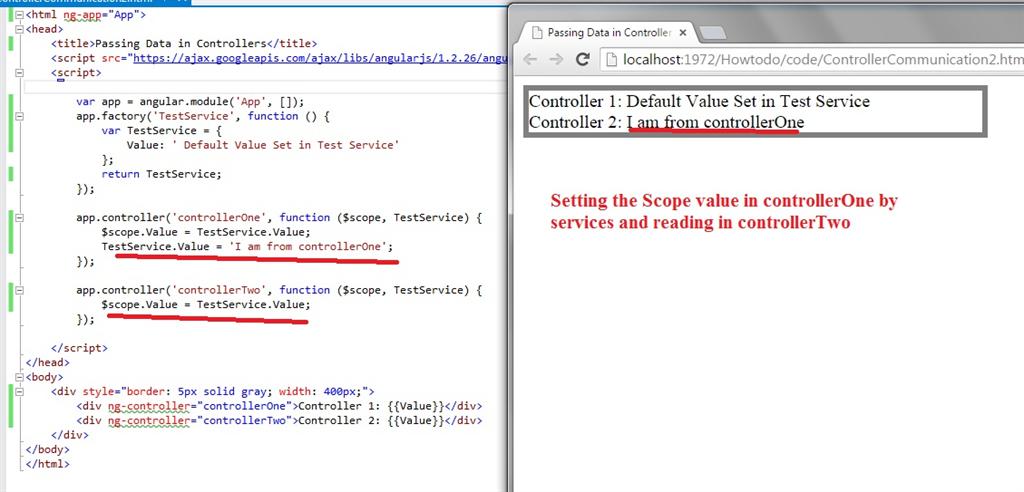
Task: Click $scope.Value line inside controllerOne
Action: click(x=206, y=232)
